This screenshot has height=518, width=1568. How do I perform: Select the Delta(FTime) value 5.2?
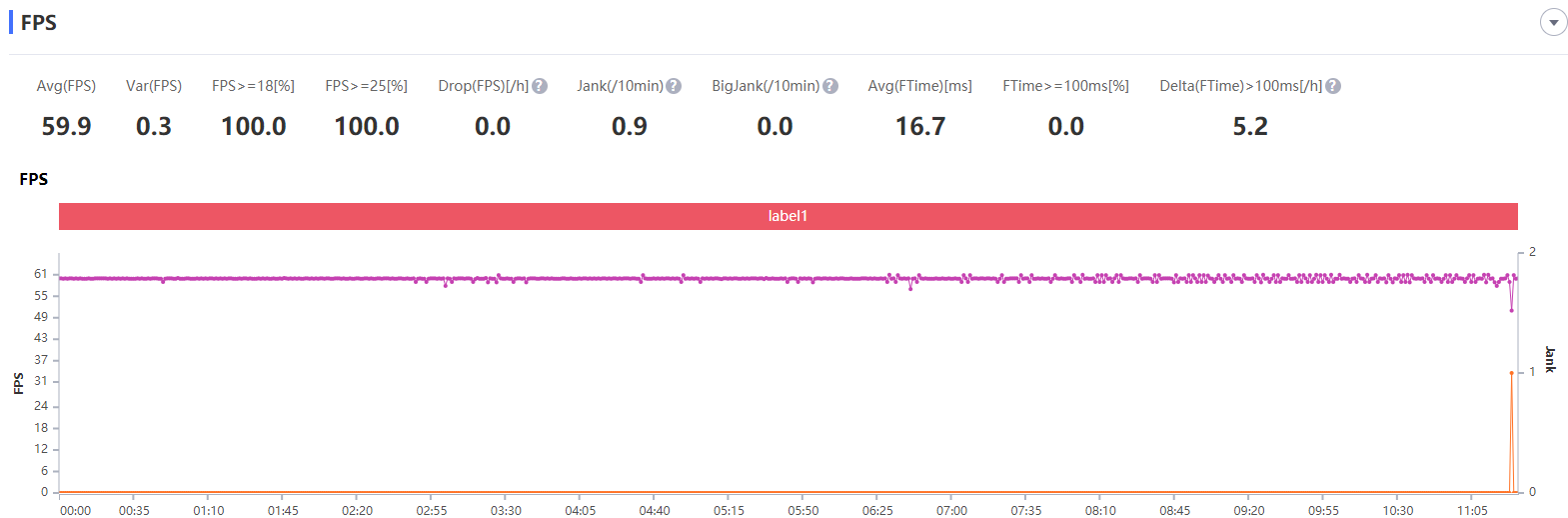pos(1249,127)
